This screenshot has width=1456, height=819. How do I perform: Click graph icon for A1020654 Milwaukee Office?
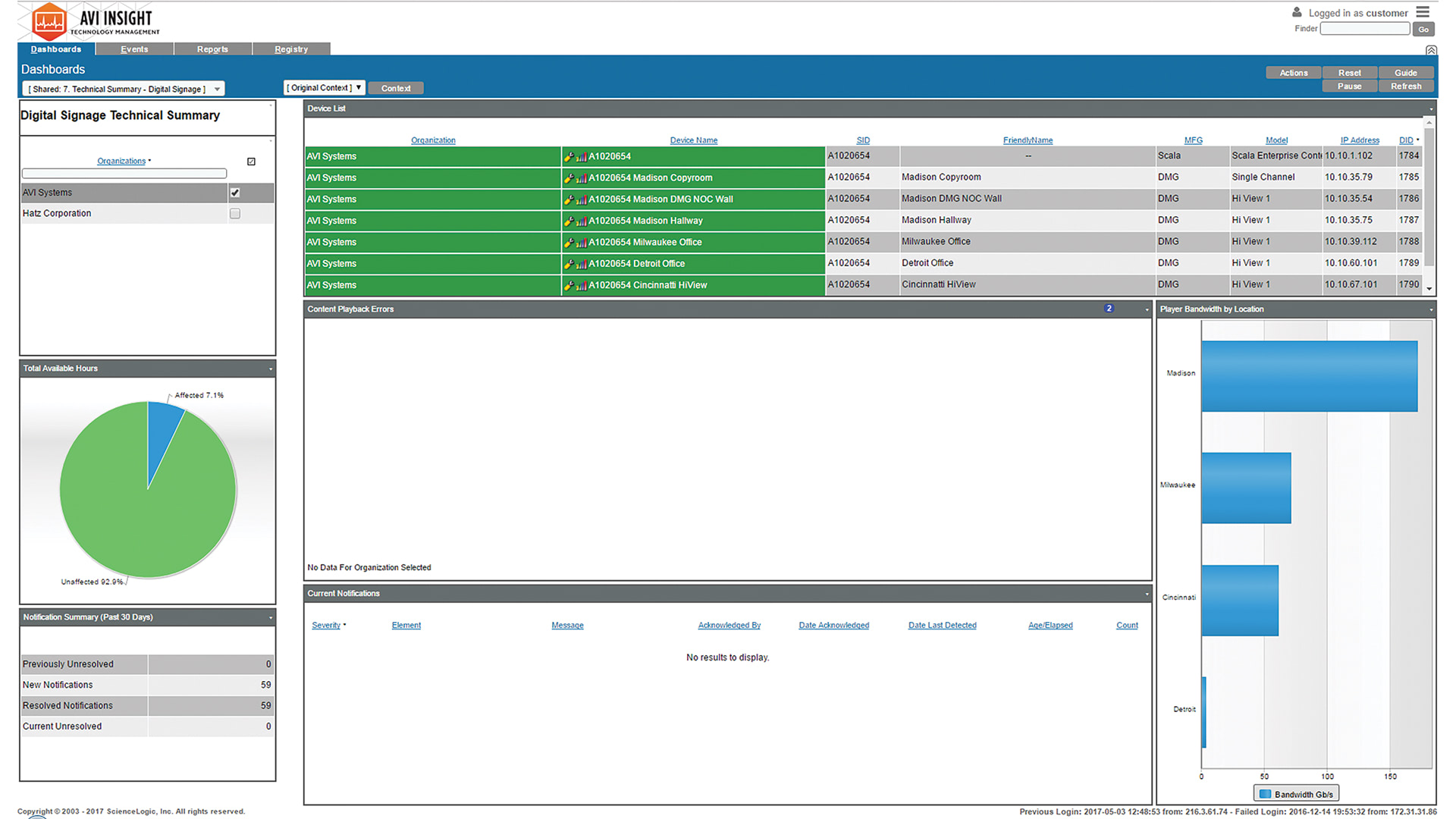[582, 243]
